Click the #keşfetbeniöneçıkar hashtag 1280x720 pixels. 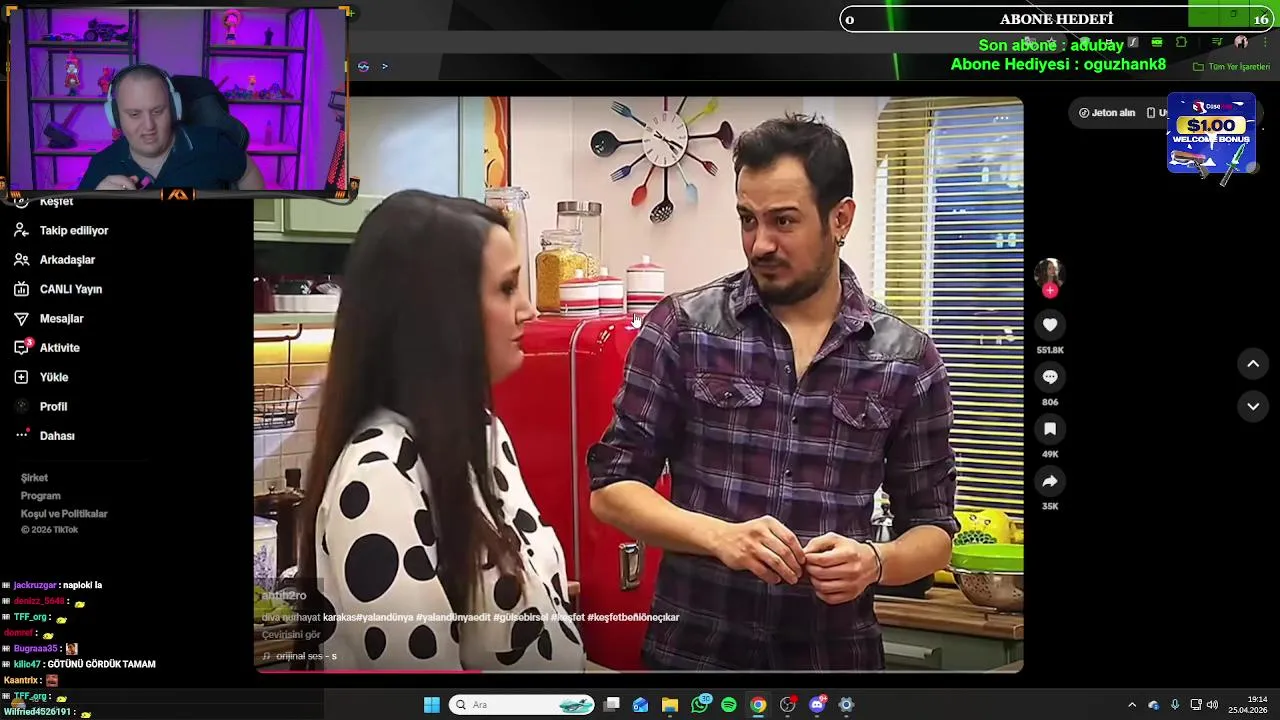click(x=633, y=617)
